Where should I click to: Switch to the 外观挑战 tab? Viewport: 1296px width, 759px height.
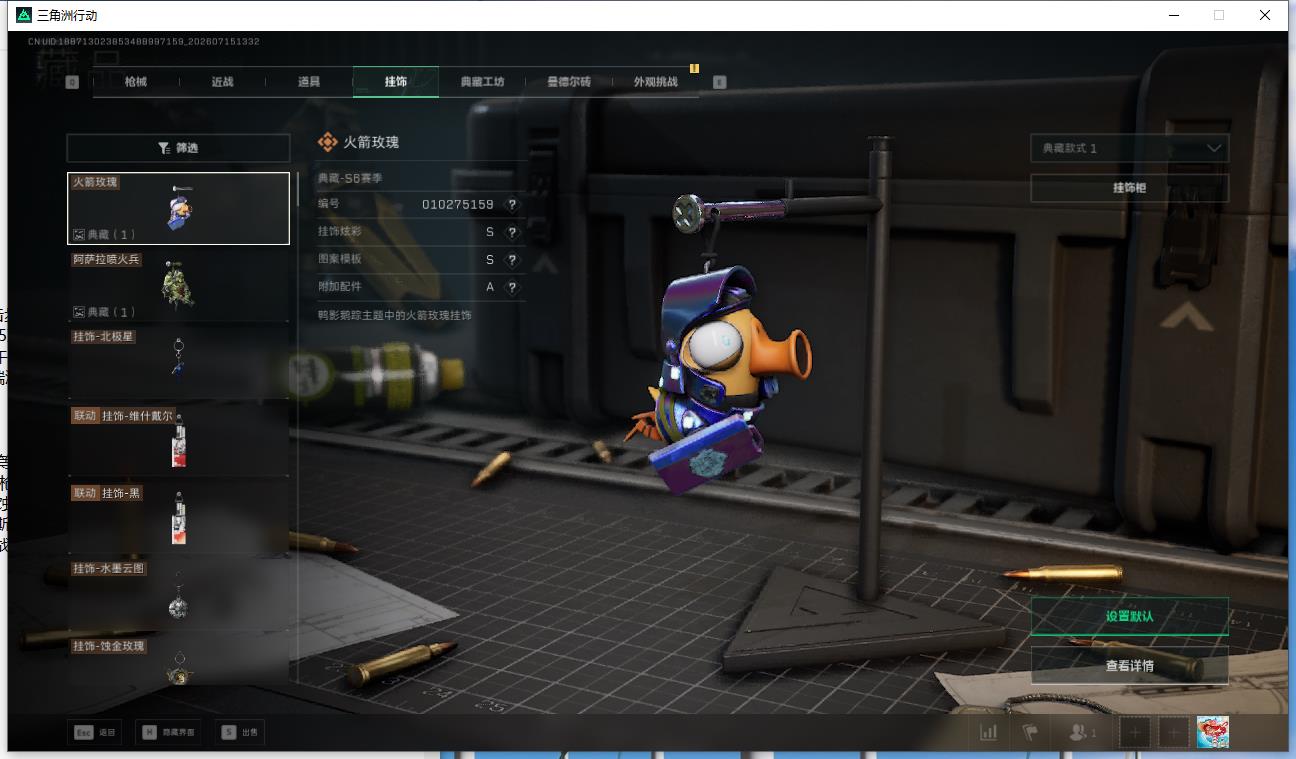tap(655, 82)
